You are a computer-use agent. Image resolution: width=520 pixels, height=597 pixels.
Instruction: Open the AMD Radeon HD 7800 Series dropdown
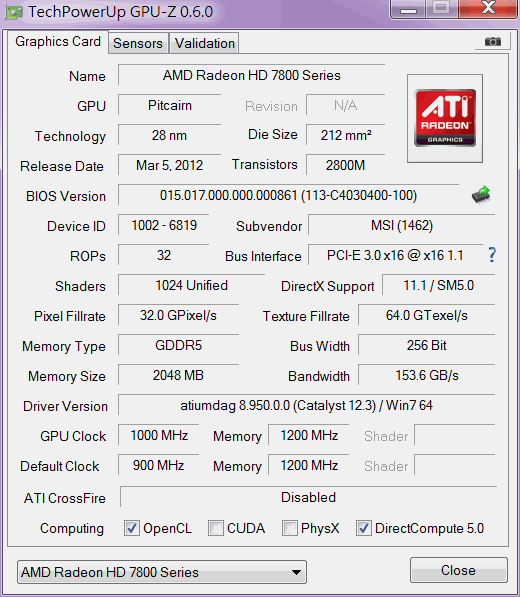pos(162,572)
